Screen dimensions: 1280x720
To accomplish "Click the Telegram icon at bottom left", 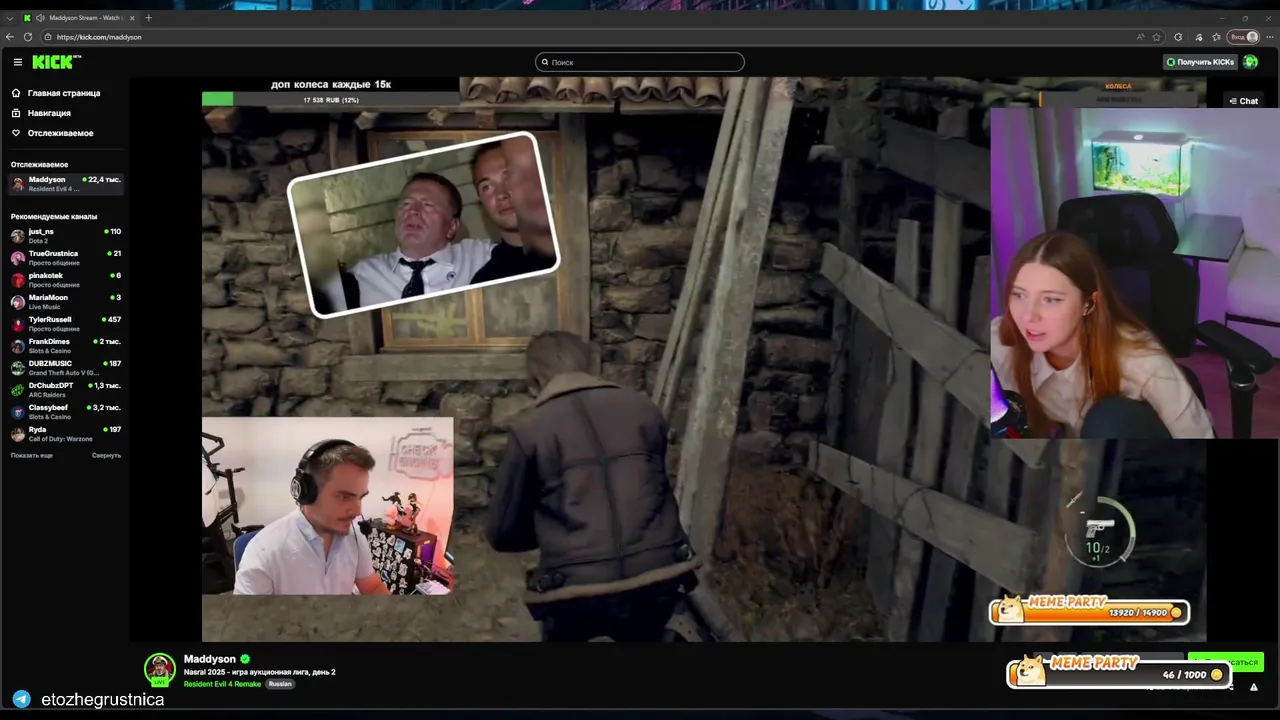I will coord(21,699).
